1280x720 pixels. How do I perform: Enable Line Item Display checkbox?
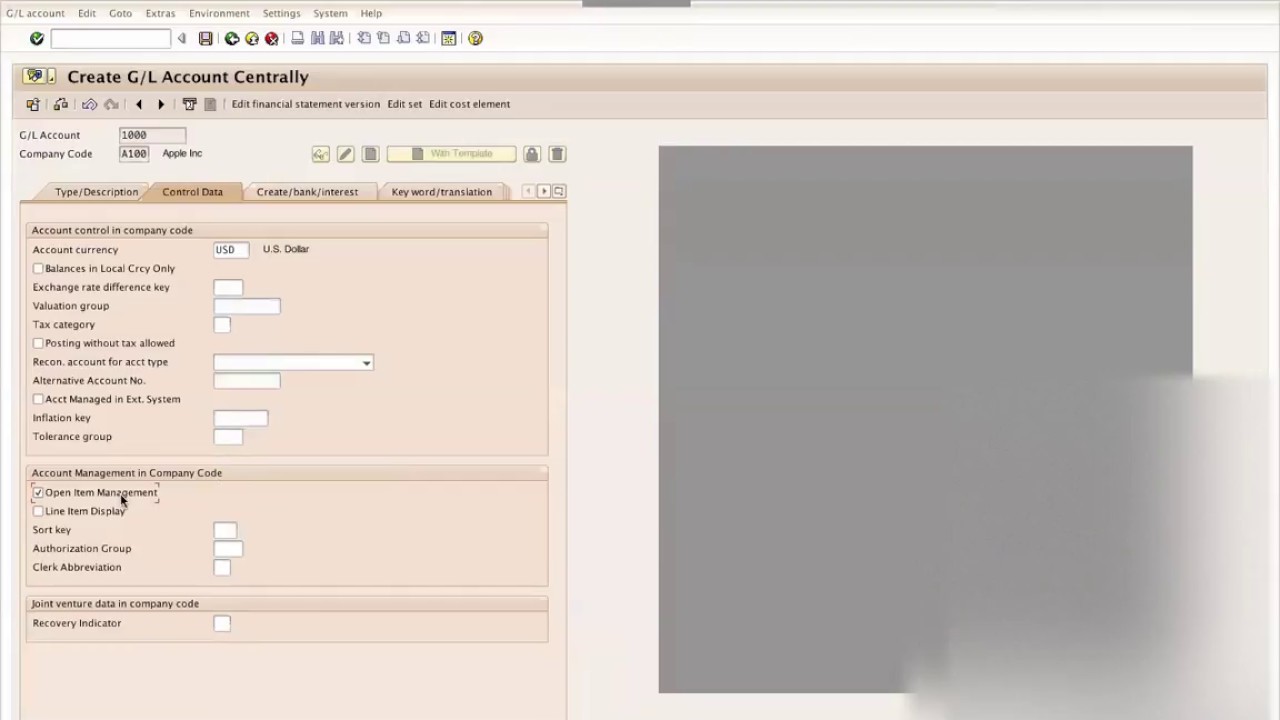tap(38, 511)
